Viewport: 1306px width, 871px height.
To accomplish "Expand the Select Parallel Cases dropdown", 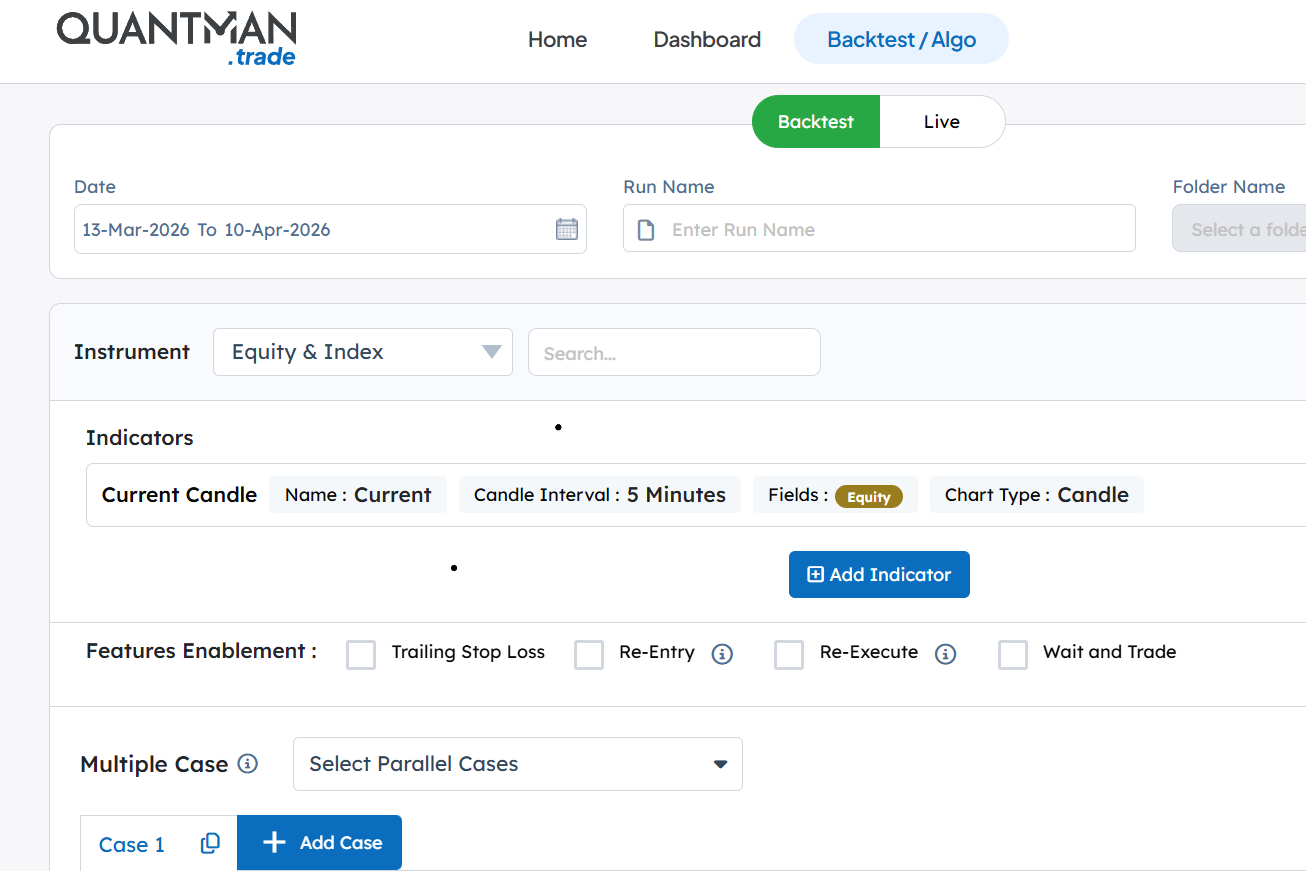I will tap(517, 764).
